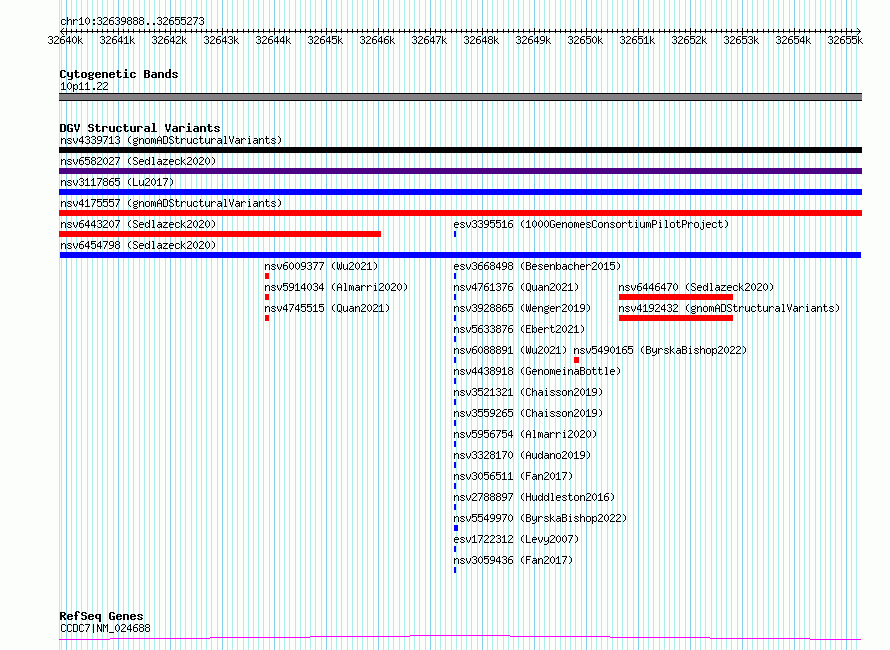
Task: Select the nsv6443207 Sedlazeck2020 label
Action: 138,224
